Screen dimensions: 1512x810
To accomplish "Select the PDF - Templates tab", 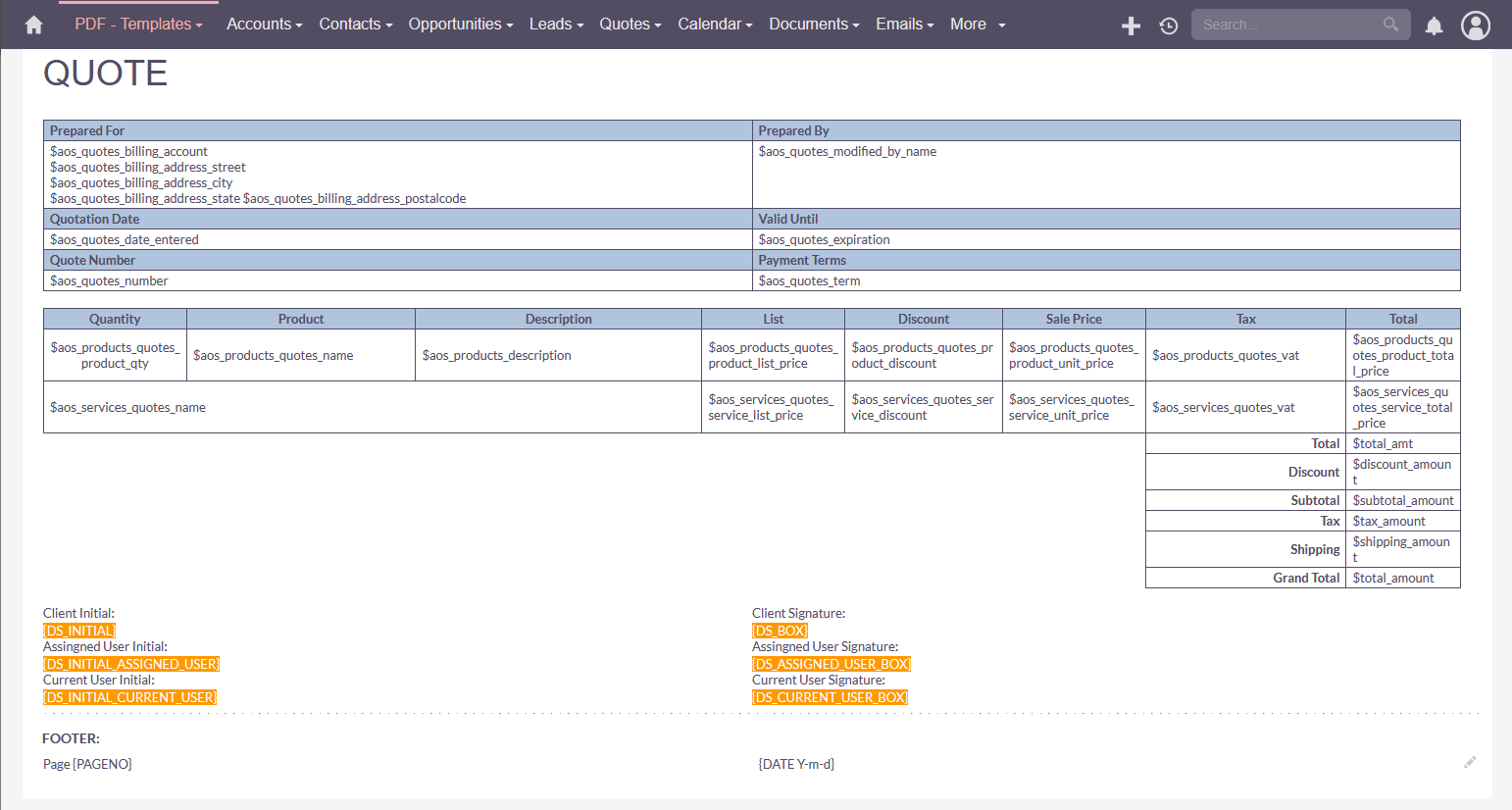I will (x=138, y=24).
